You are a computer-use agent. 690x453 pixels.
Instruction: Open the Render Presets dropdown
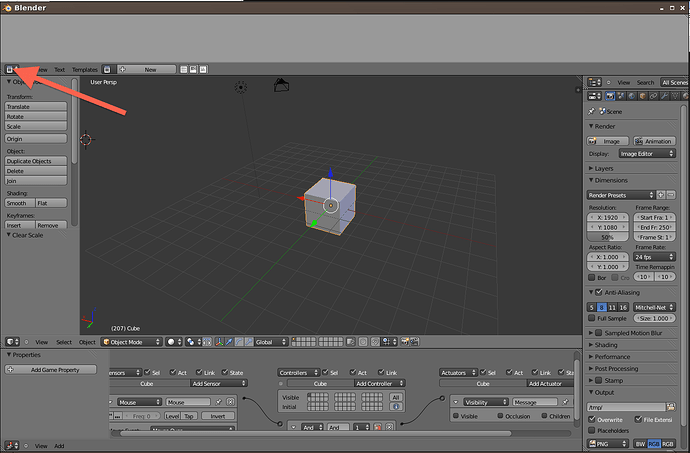[620, 195]
